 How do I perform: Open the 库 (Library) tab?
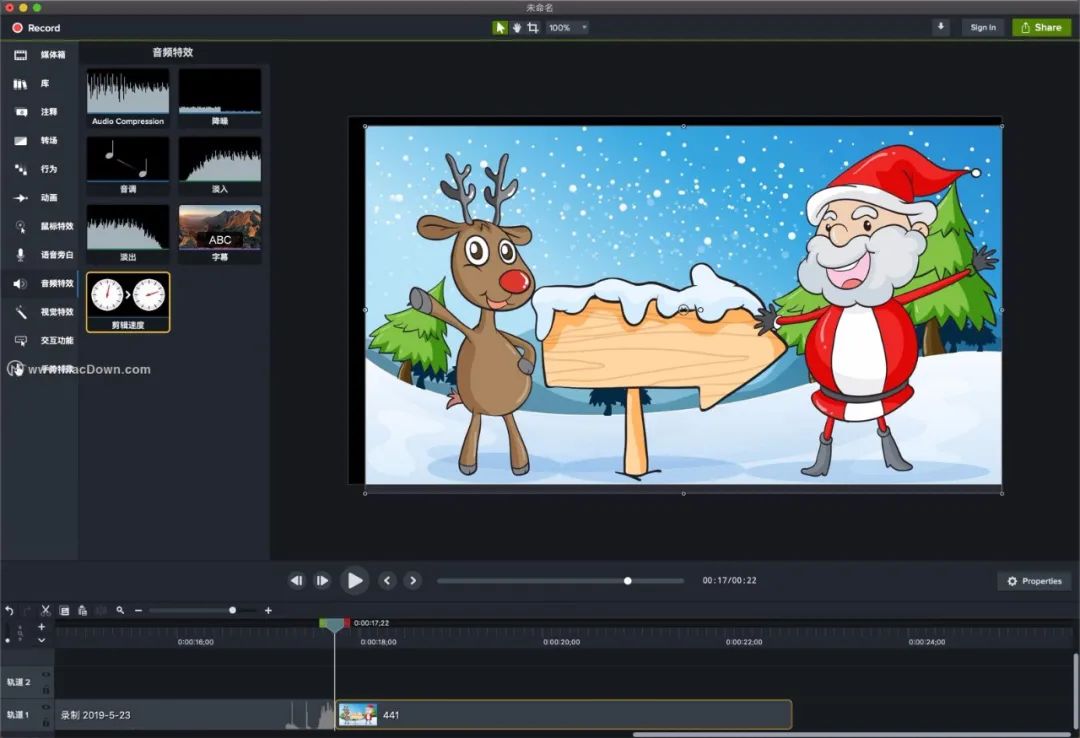pyautogui.click(x=39, y=83)
